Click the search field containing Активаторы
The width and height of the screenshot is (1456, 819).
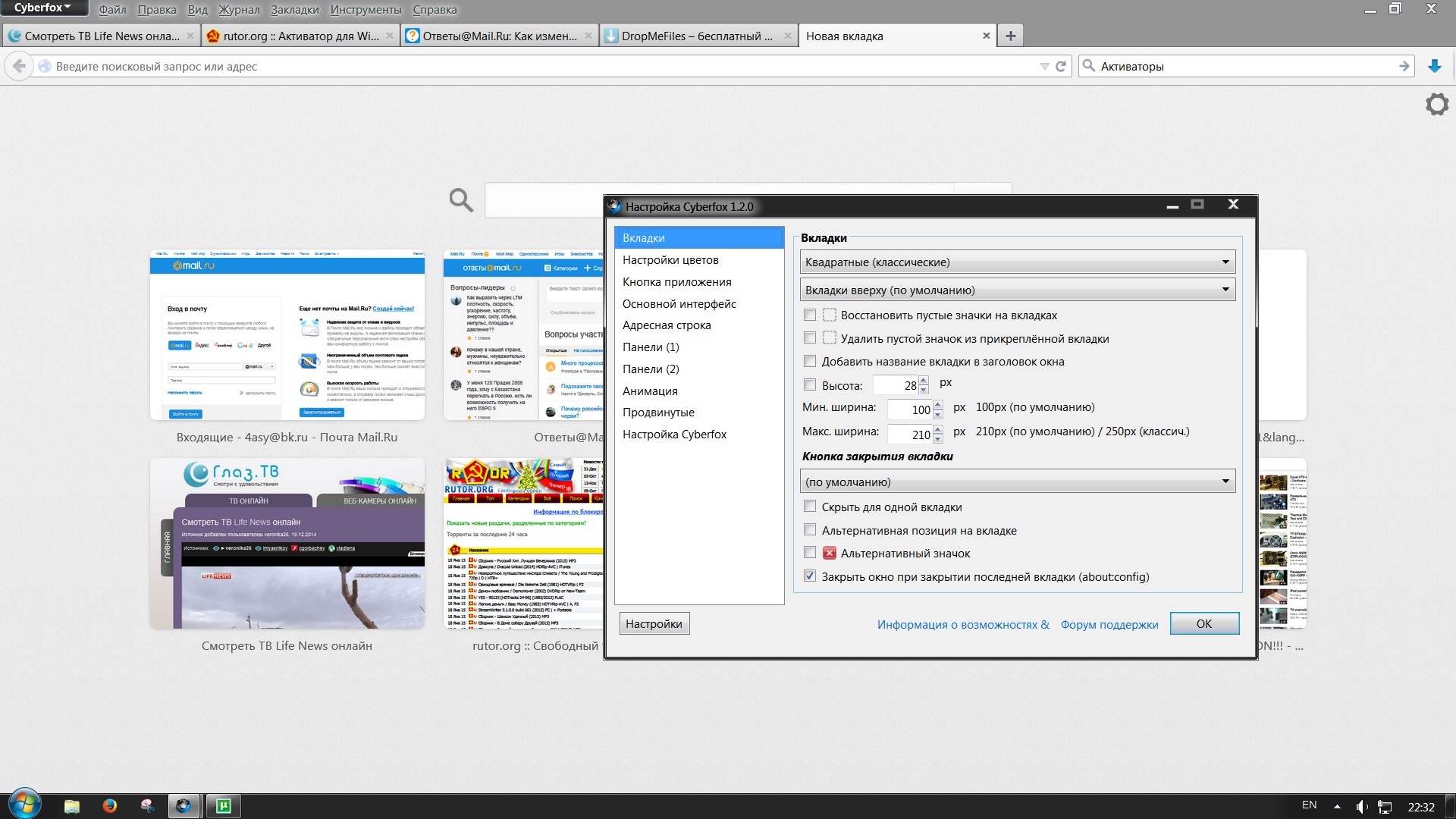(1247, 67)
